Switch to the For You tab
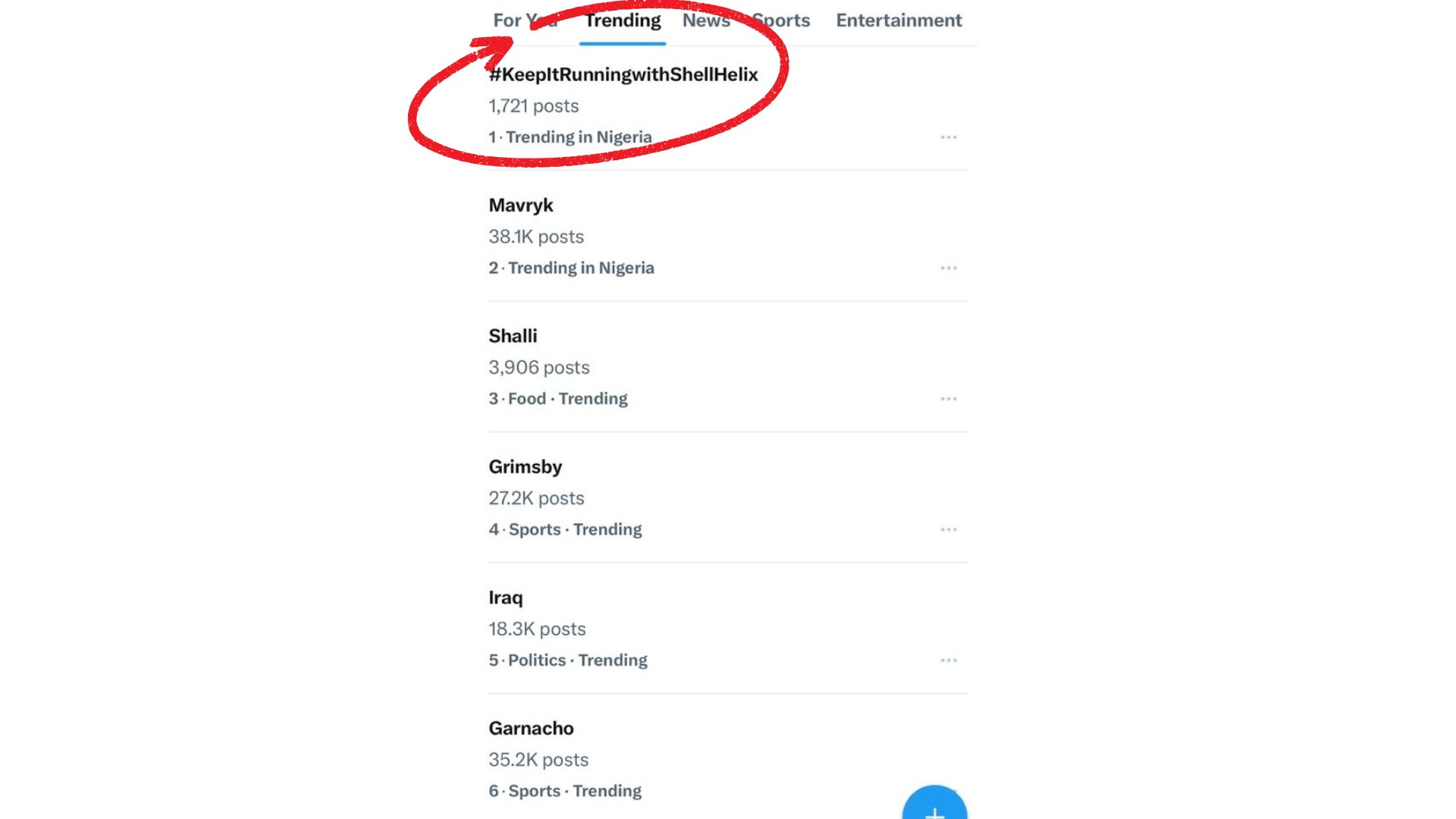This screenshot has width=1456, height=819. [525, 20]
